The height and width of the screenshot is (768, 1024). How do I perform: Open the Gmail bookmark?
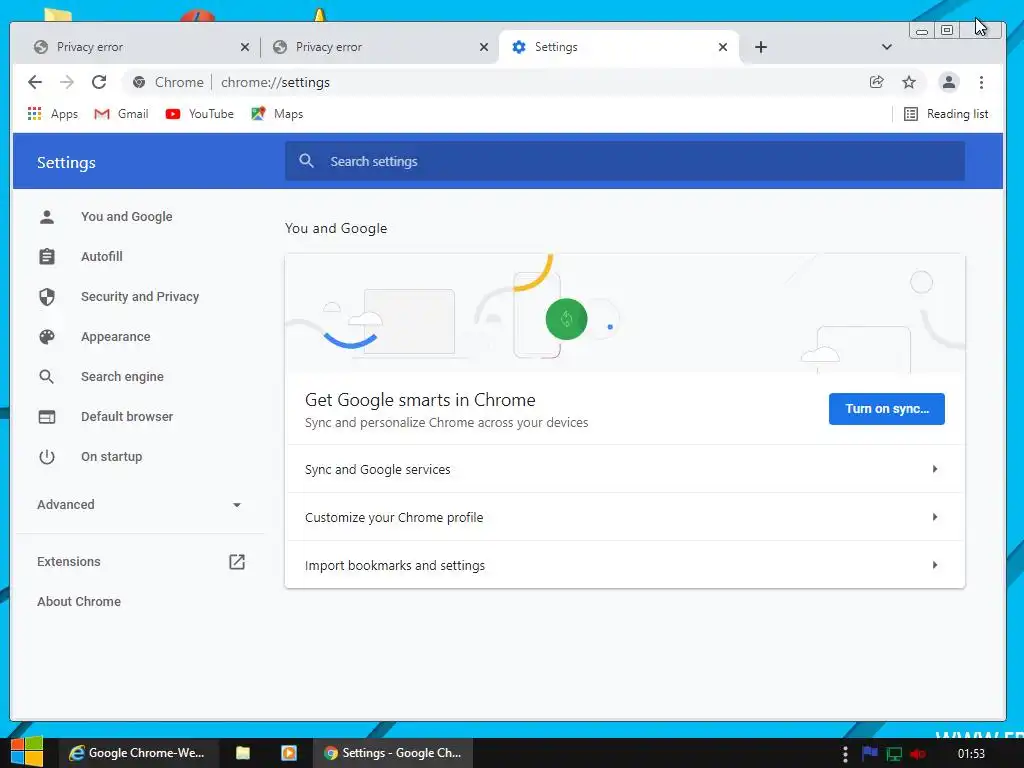(121, 114)
